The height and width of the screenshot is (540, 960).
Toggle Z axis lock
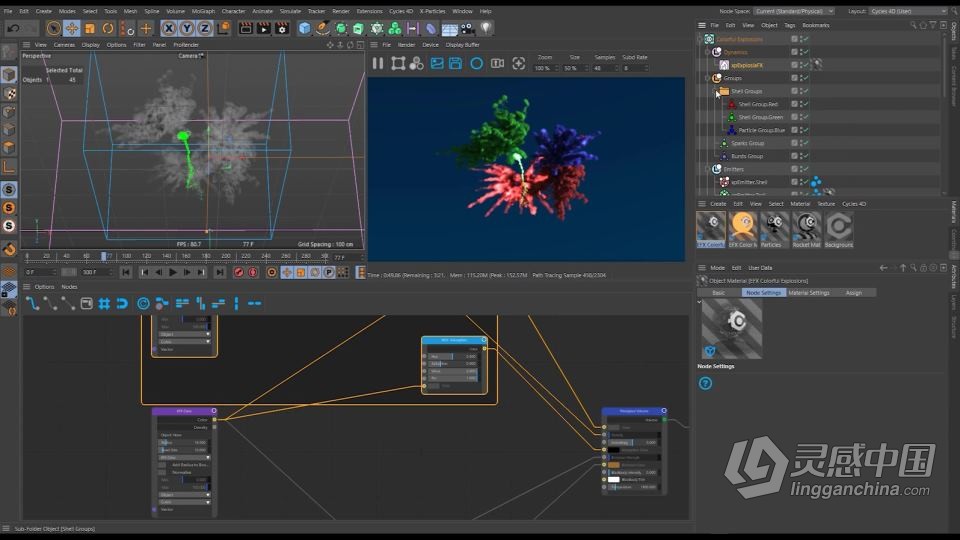[204, 28]
